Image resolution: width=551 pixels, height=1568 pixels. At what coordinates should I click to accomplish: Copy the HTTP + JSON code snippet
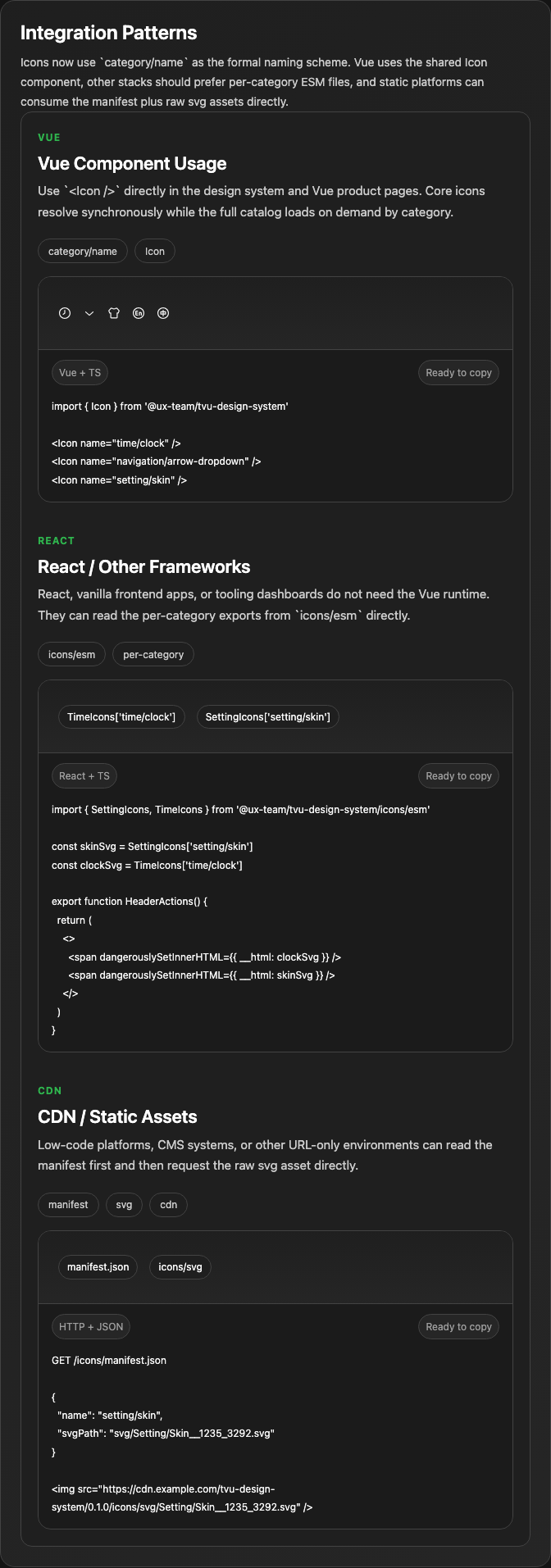point(458,1327)
